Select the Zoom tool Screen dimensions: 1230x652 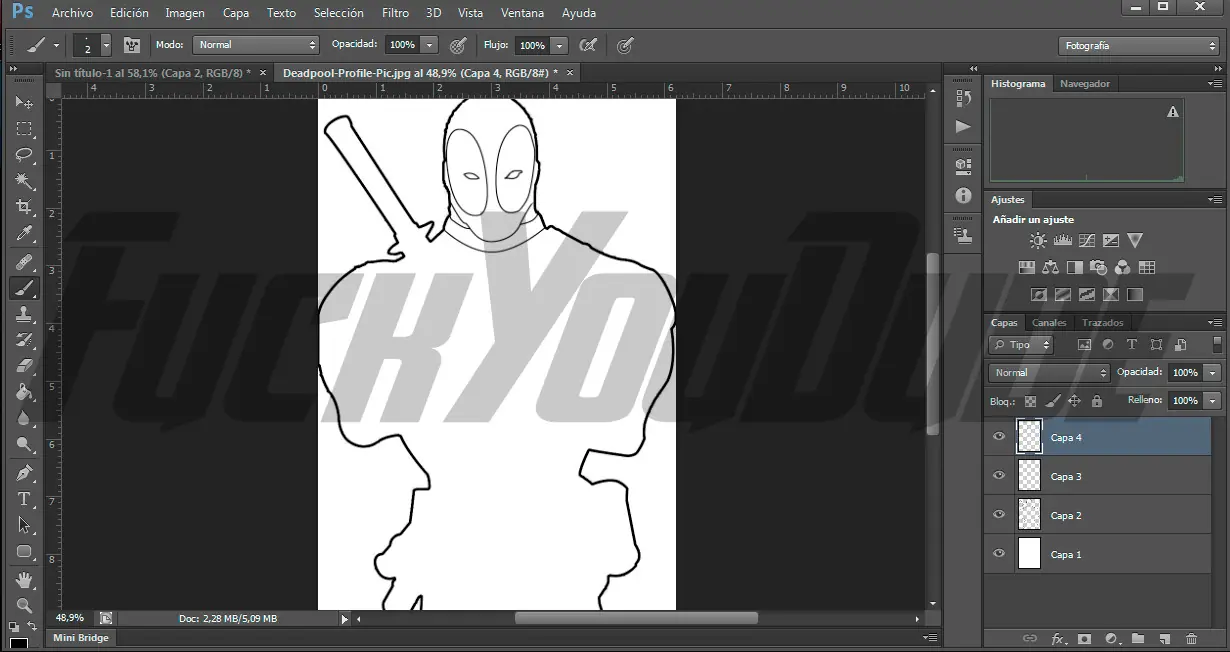point(24,605)
